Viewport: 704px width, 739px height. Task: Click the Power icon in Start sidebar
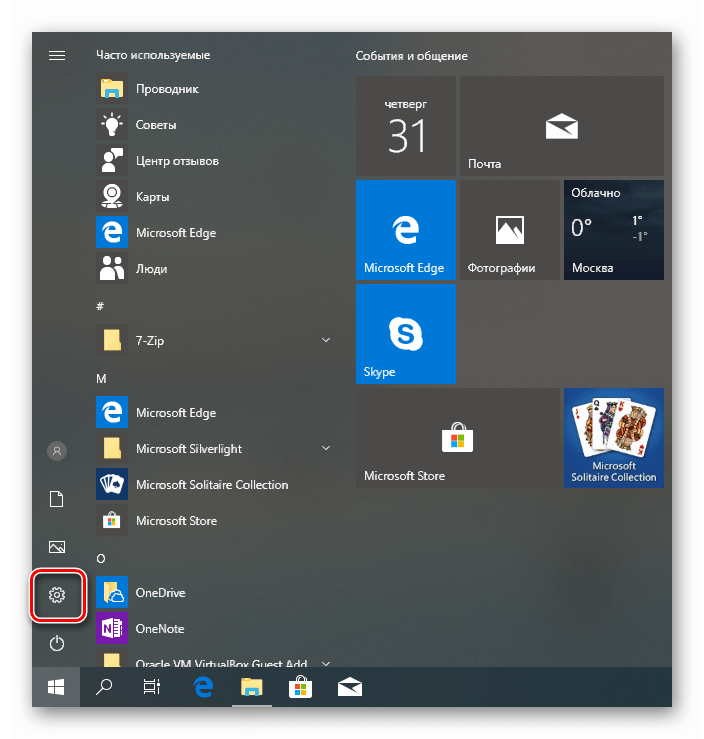click(57, 643)
